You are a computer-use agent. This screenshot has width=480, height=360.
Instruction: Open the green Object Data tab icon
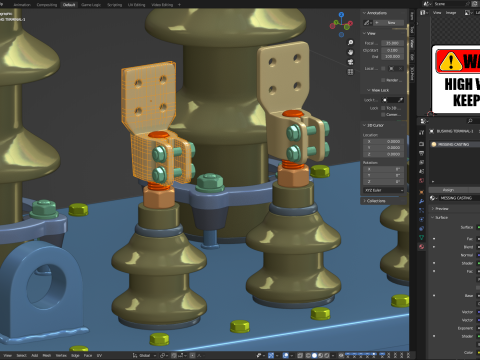point(421,237)
